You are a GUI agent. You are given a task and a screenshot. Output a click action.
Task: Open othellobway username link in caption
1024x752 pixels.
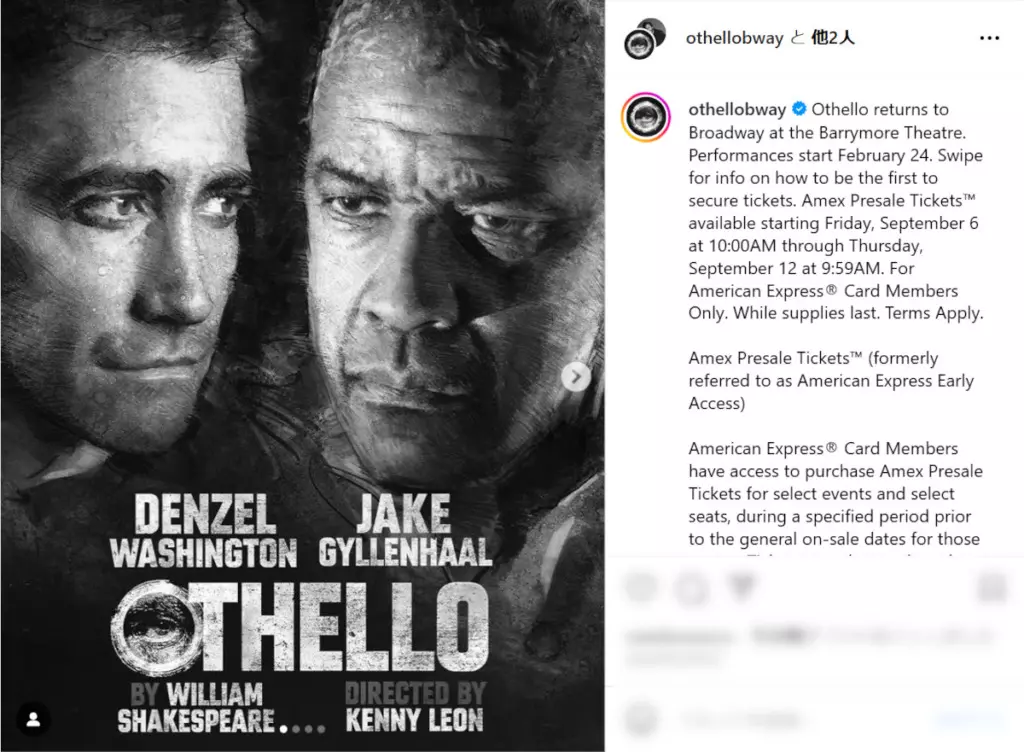tap(737, 109)
